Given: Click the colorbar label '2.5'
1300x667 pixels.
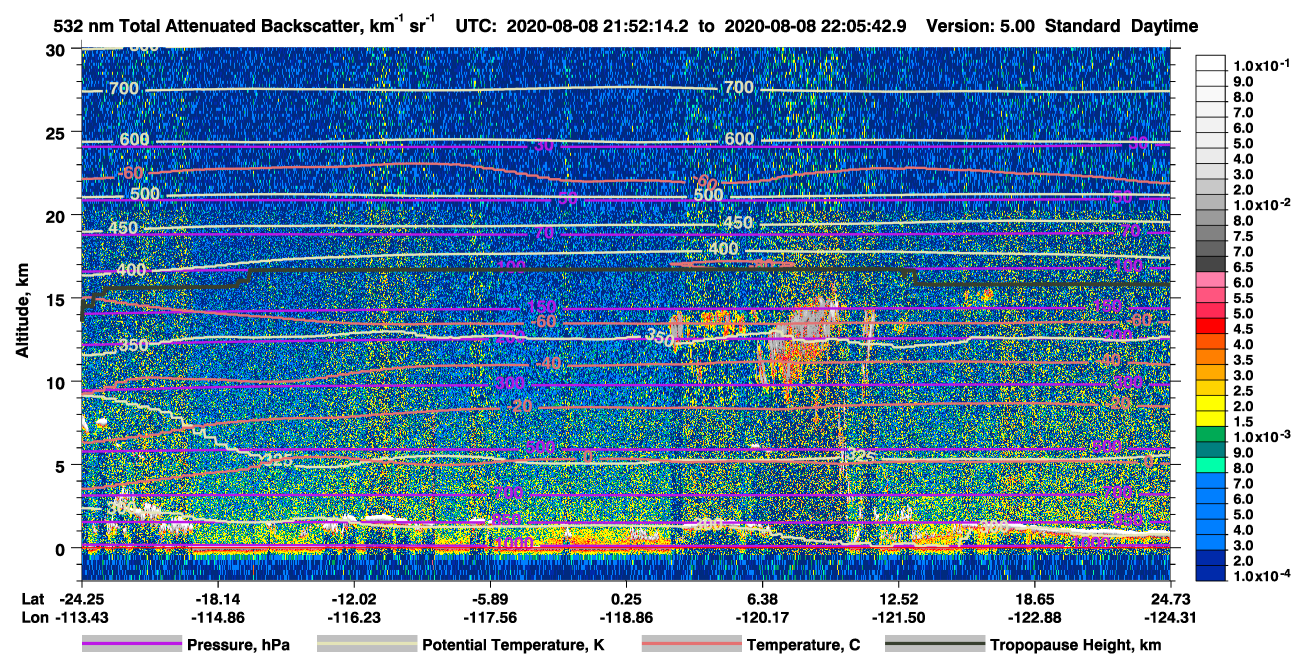Looking at the screenshot, I should pyautogui.click(x=1242, y=391).
